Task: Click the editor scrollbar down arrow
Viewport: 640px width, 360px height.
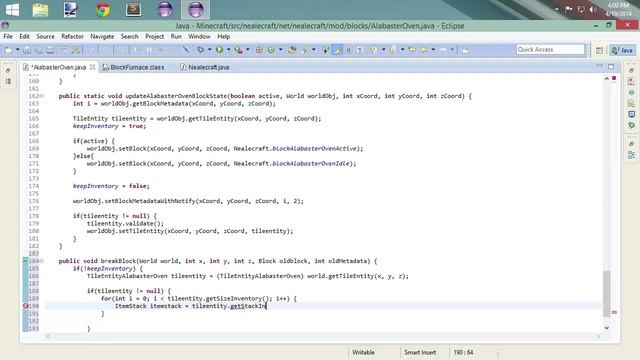Action: [607, 328]
